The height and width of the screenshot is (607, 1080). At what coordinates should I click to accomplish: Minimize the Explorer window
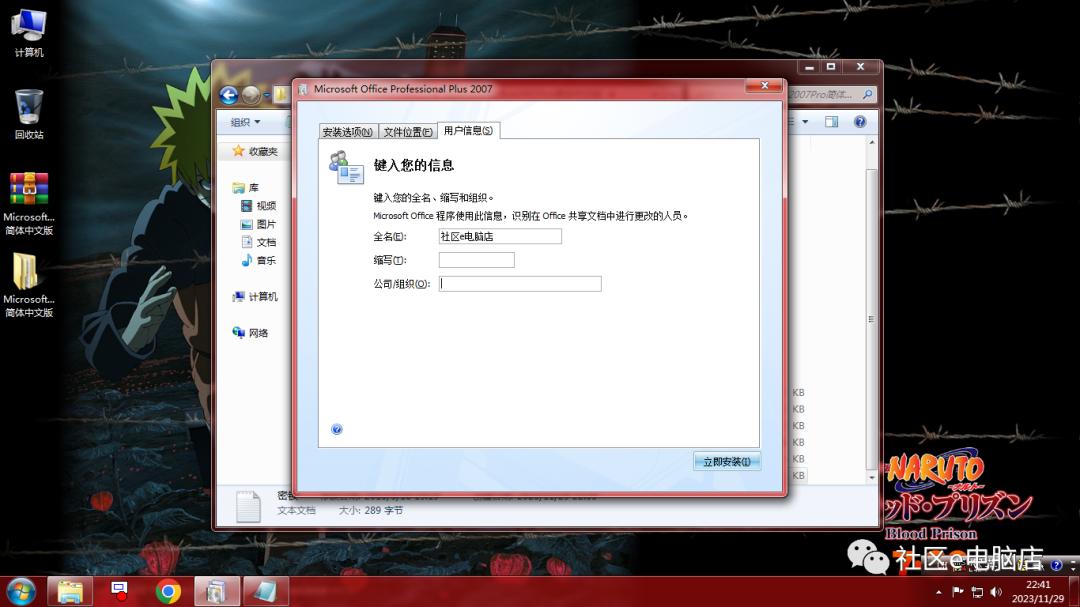click(809, 67)
